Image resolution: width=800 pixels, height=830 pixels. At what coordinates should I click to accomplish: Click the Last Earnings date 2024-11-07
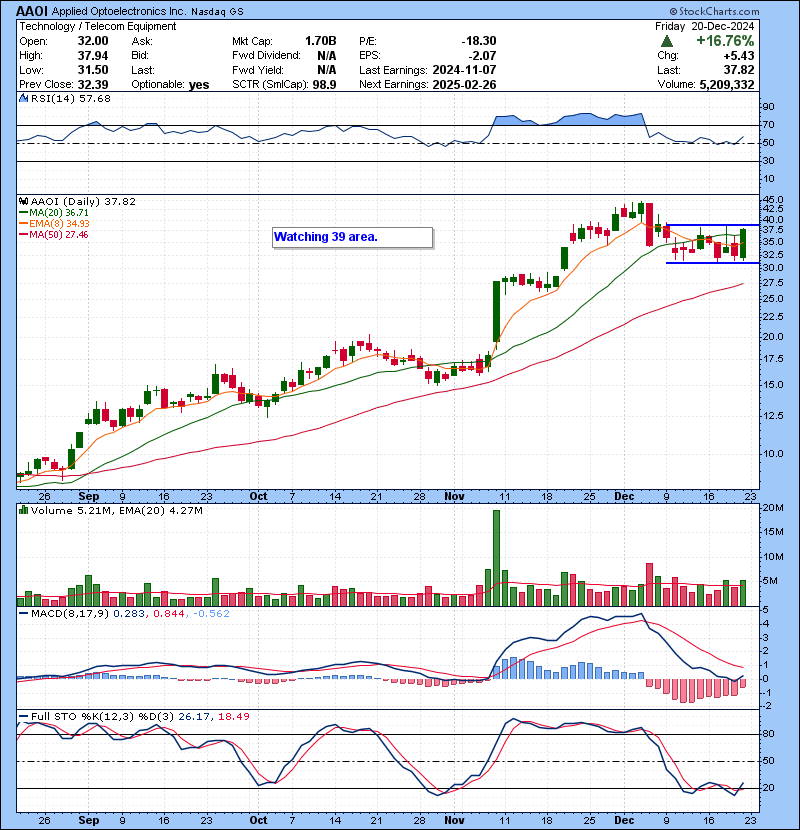(x=464, y=70)
